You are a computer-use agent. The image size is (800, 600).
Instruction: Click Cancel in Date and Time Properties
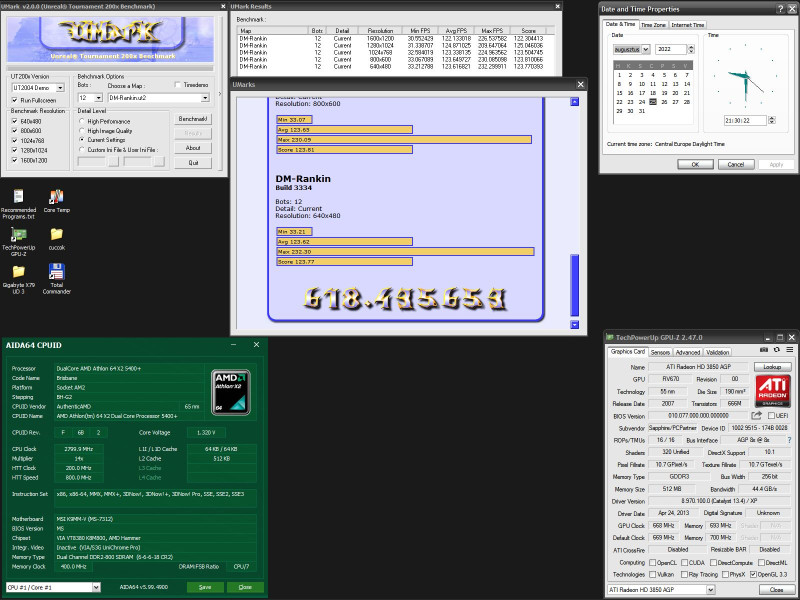(x=736, y=164)
